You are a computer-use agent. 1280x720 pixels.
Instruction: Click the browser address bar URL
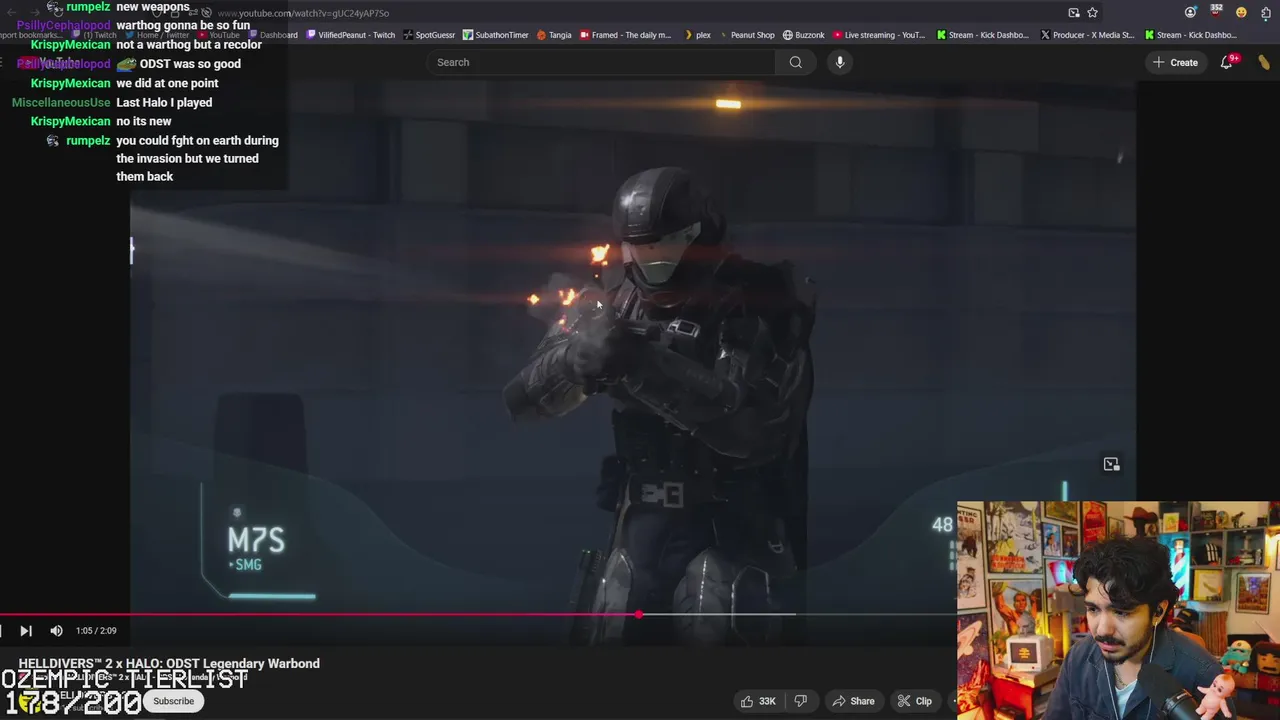click(303, 13)
